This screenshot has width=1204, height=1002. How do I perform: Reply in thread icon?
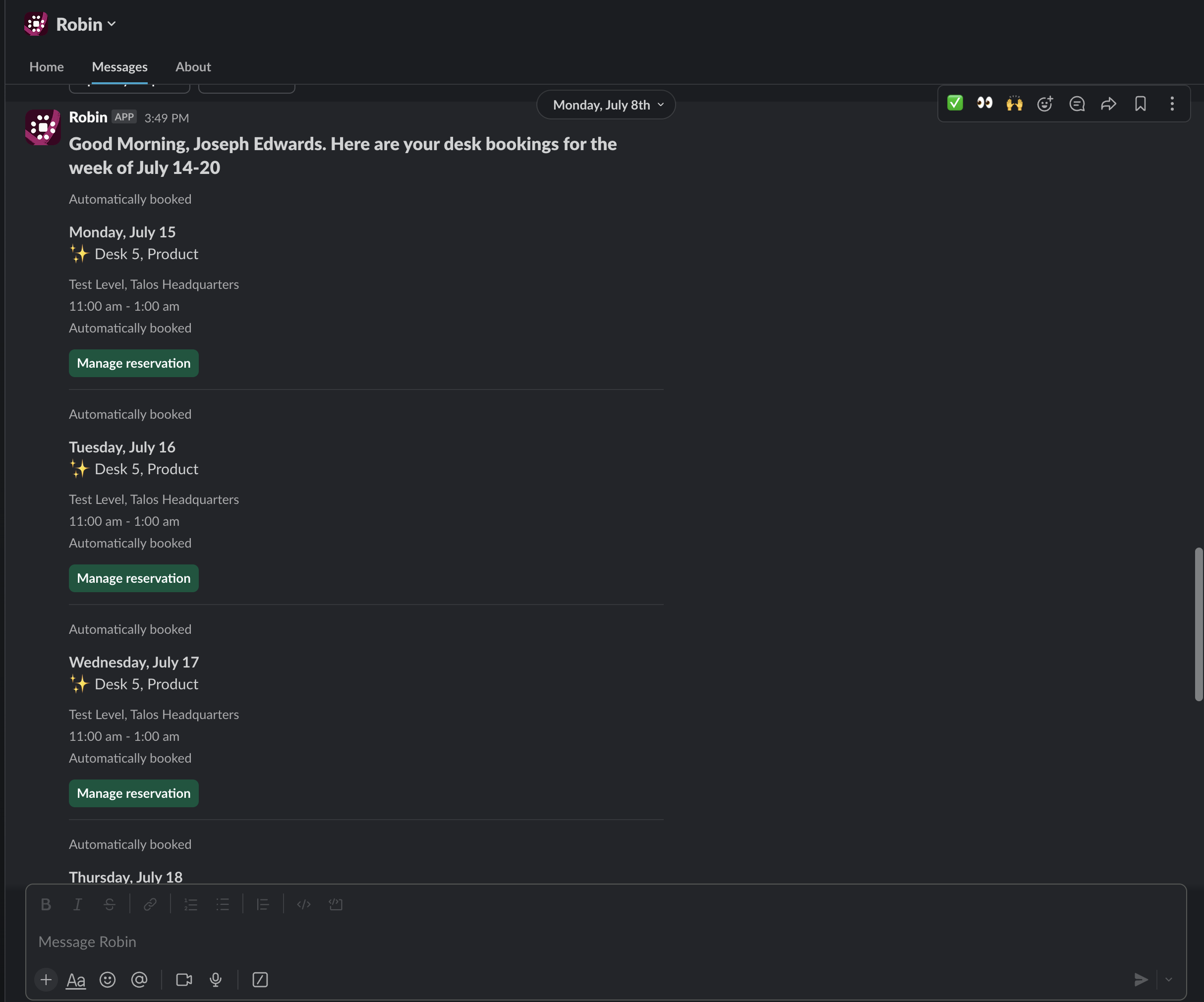pyautogui.click(x=1077, y=104)
